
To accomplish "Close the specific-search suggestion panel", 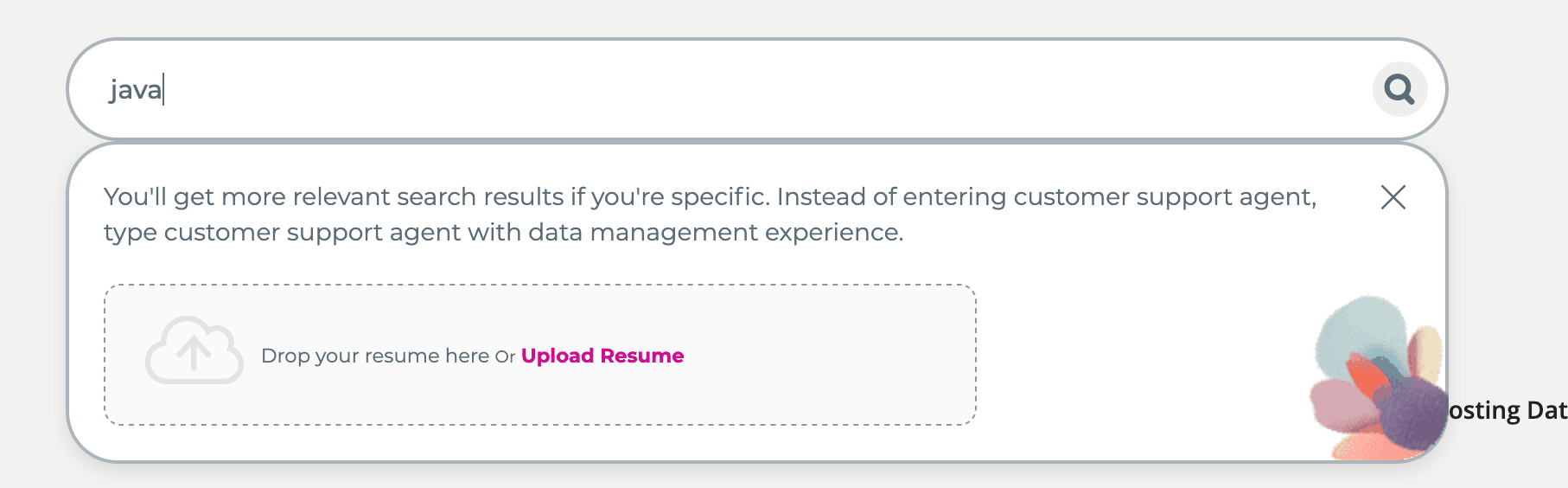I will coord(1393,197).
